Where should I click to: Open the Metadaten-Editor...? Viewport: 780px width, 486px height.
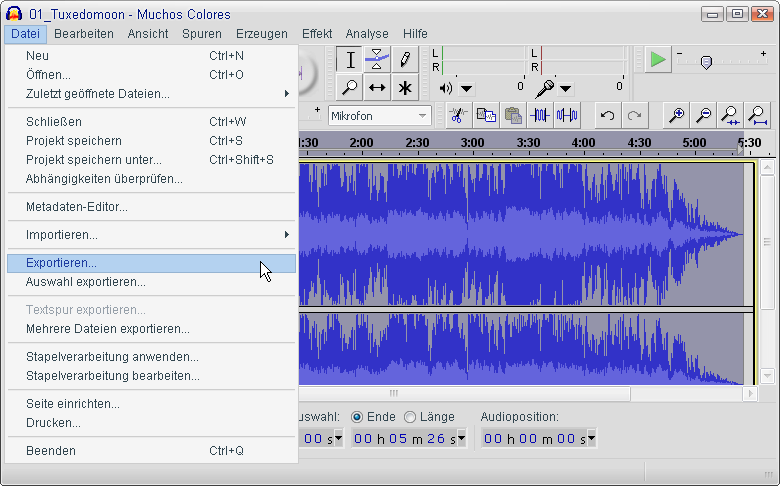[152, 206]
